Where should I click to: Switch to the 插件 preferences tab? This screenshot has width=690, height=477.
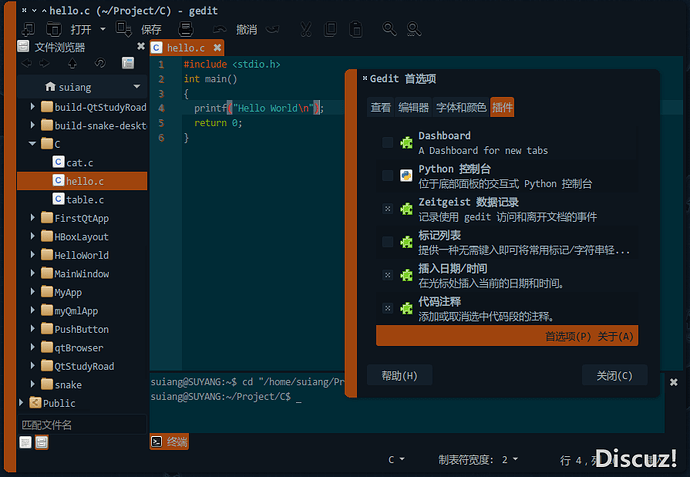pos(502,107)
